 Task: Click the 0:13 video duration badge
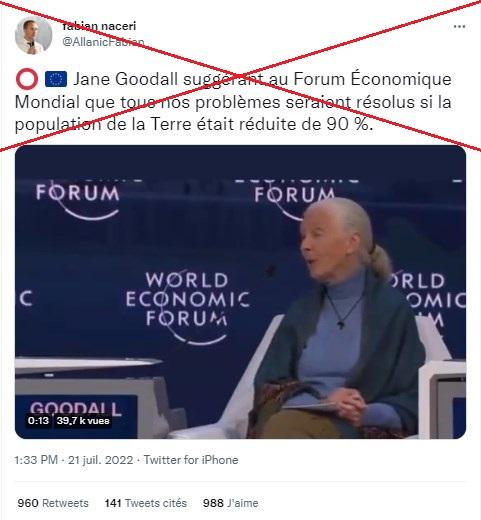tap(38, 421)
